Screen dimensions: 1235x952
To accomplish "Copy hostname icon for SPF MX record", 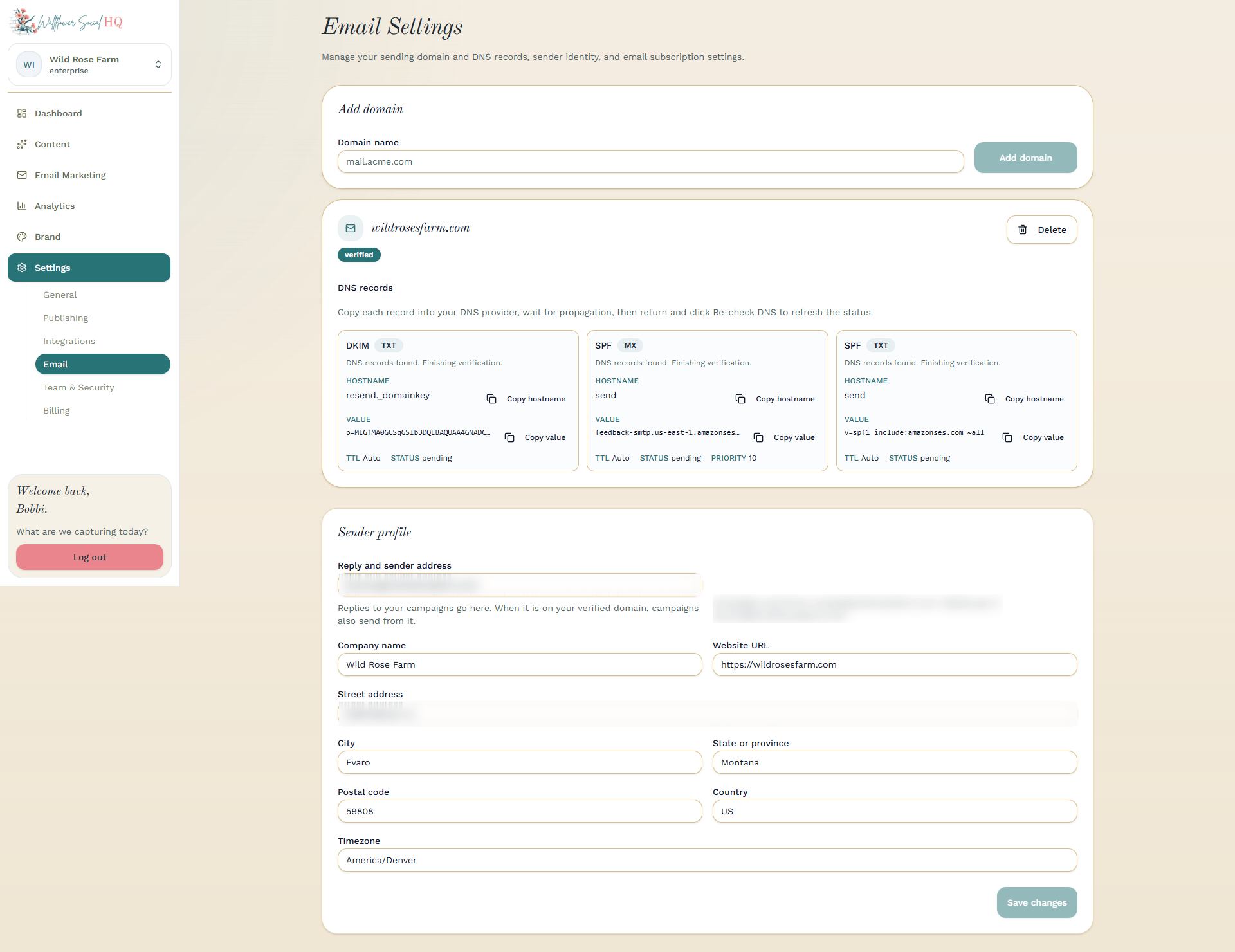I will [740, 399].
